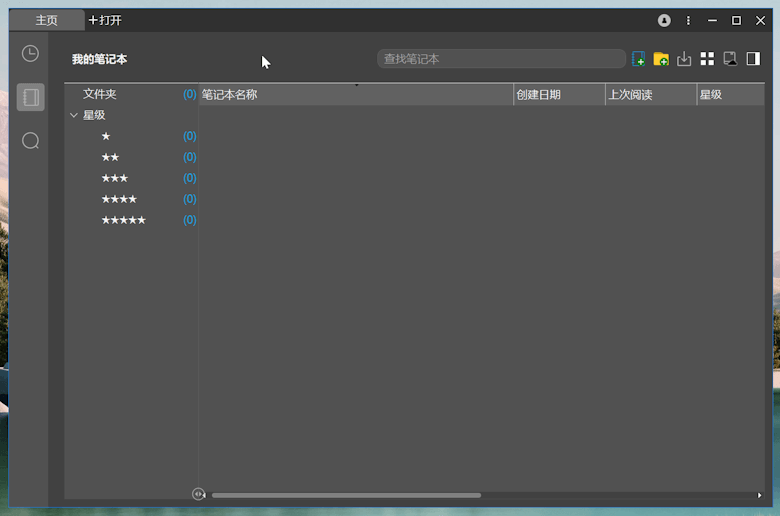Collapse the 星级 tree group

[x=74, y=115]
